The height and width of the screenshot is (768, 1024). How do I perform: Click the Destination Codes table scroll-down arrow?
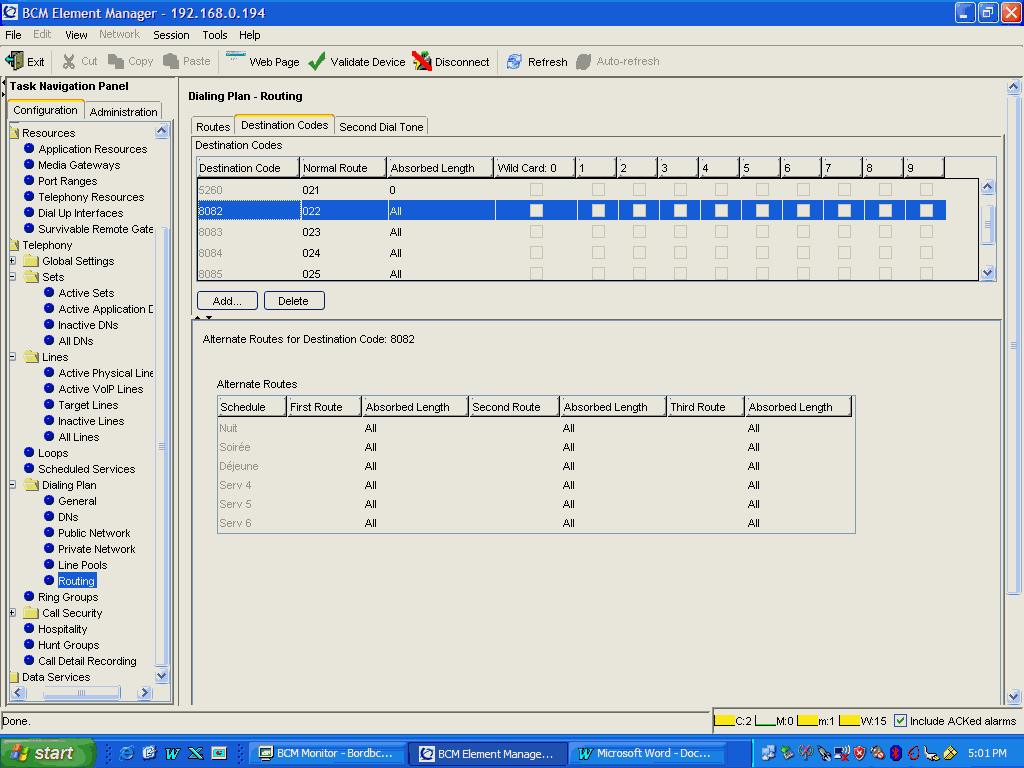point(987,273)
